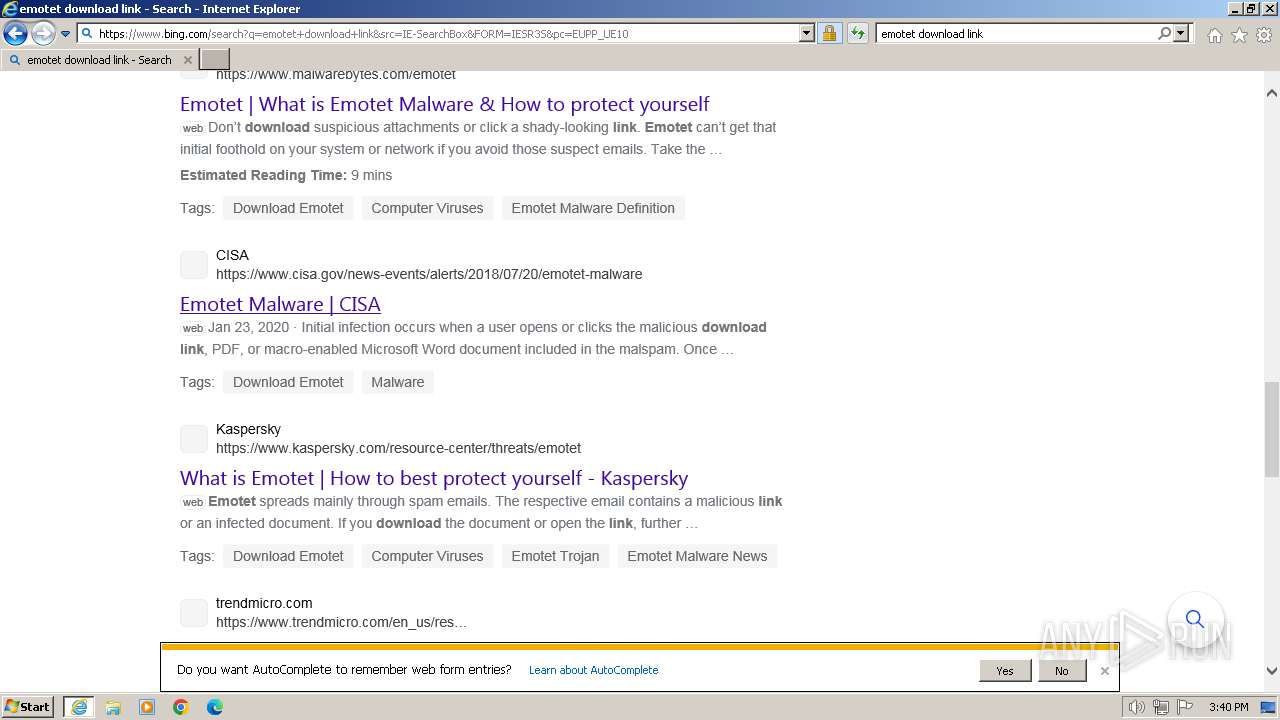Screen dimensions: 1280x720
Task: Click the Home icon
Action: (x=1214, y=35)
